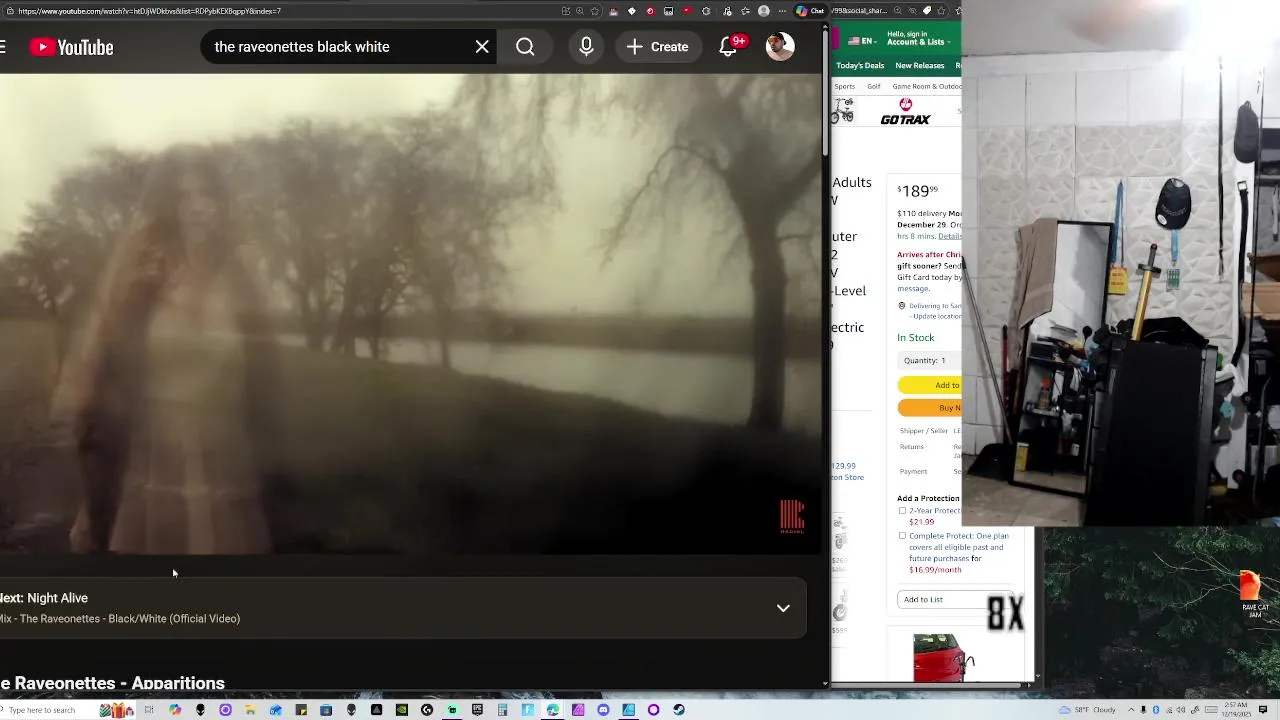
Task: Click the video player area
Action: pos(410,313)
